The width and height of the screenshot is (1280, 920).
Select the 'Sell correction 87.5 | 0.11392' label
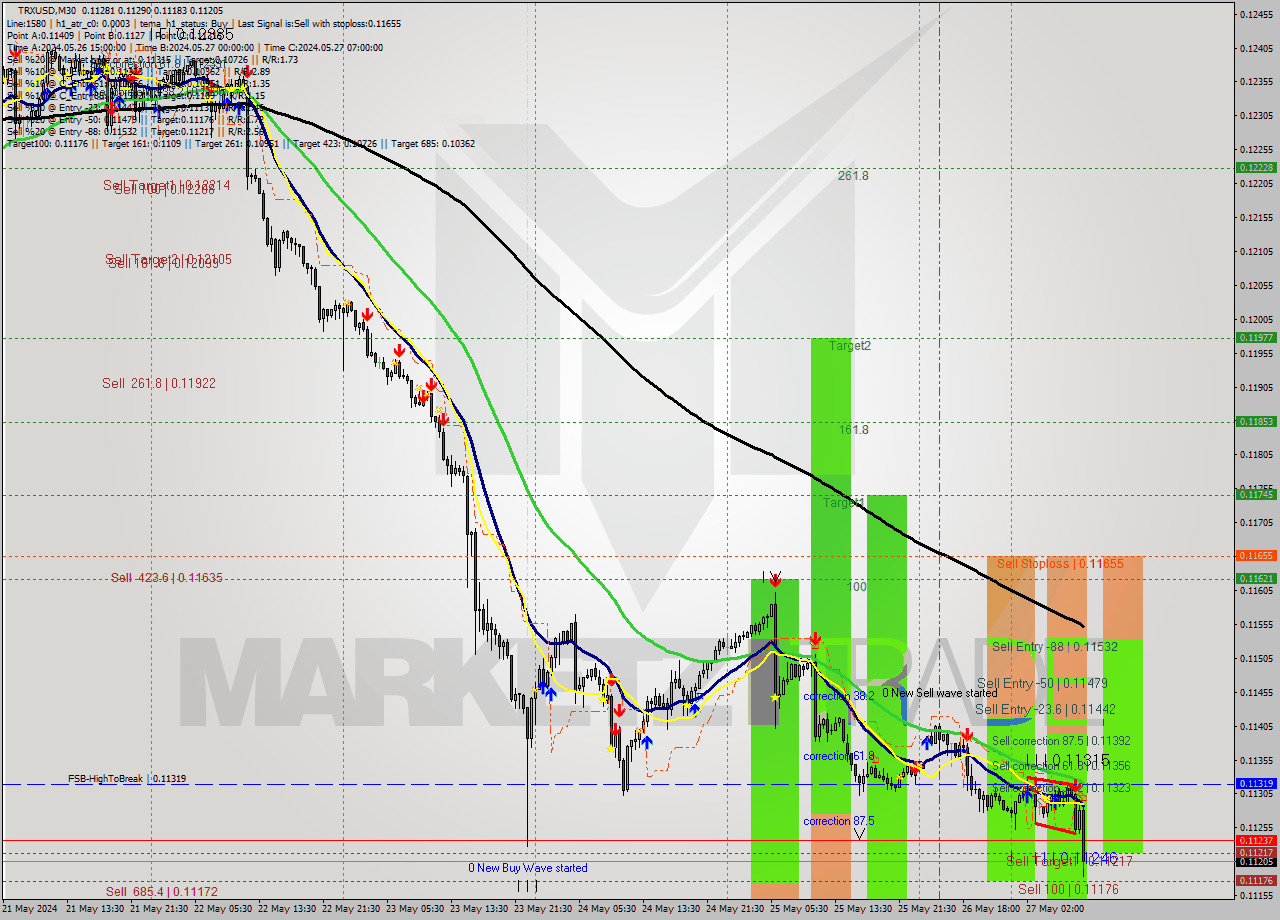point(1061,741)
